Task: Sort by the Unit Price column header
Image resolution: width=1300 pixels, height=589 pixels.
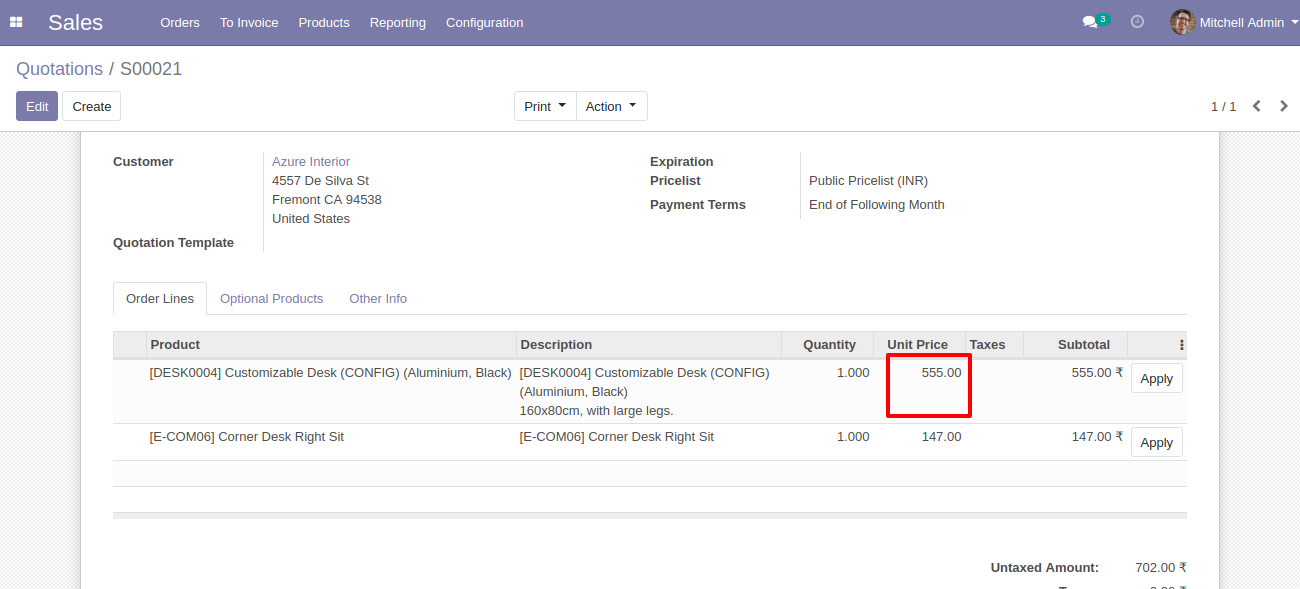Action: click(919, 345)
